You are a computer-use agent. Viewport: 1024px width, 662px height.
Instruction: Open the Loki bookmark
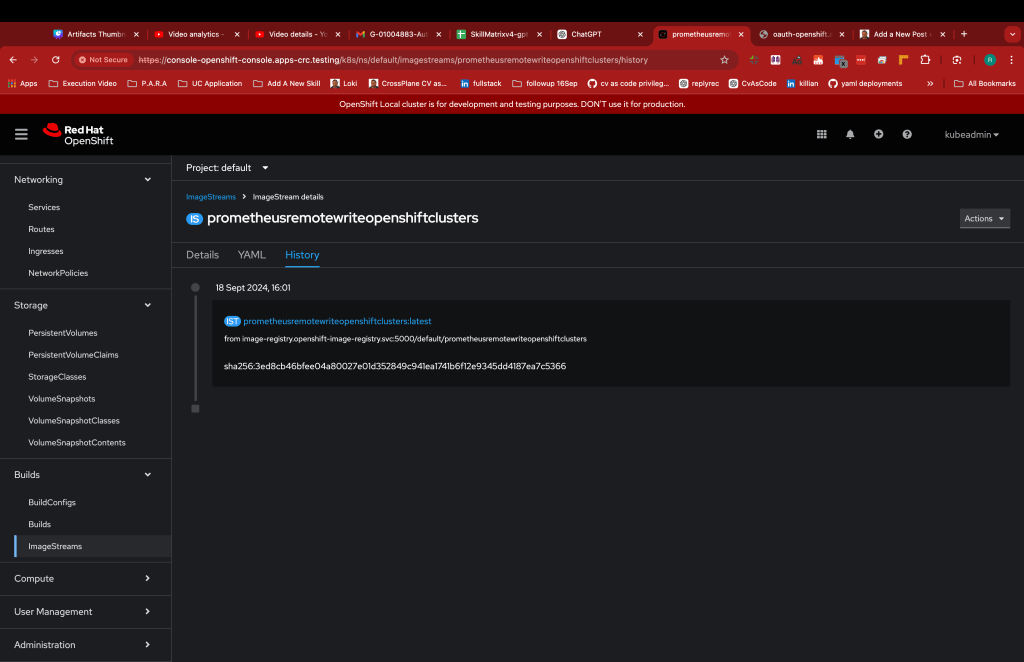(344, 84)
